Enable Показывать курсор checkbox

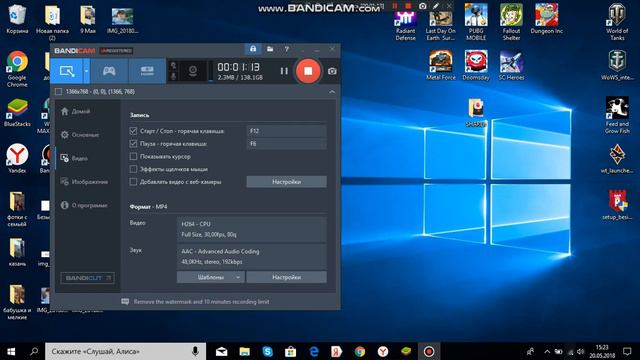pyautogui.click(x=133, y=156)
